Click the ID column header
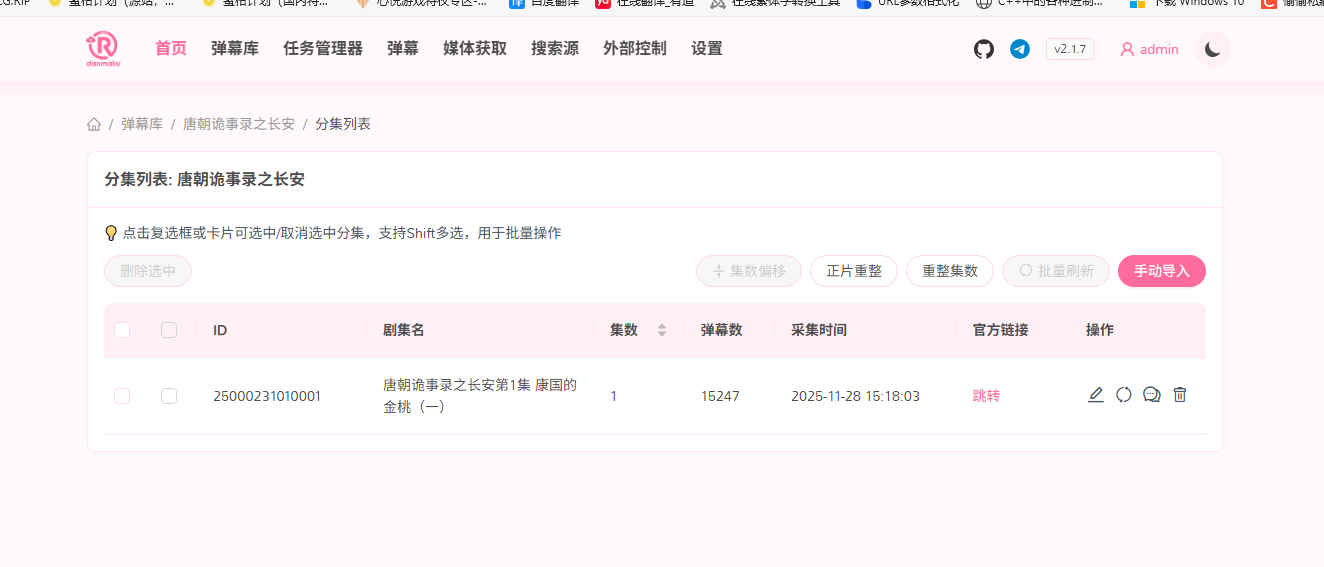Viewport: 1324px width, 567px height. (x=220, y=330)
